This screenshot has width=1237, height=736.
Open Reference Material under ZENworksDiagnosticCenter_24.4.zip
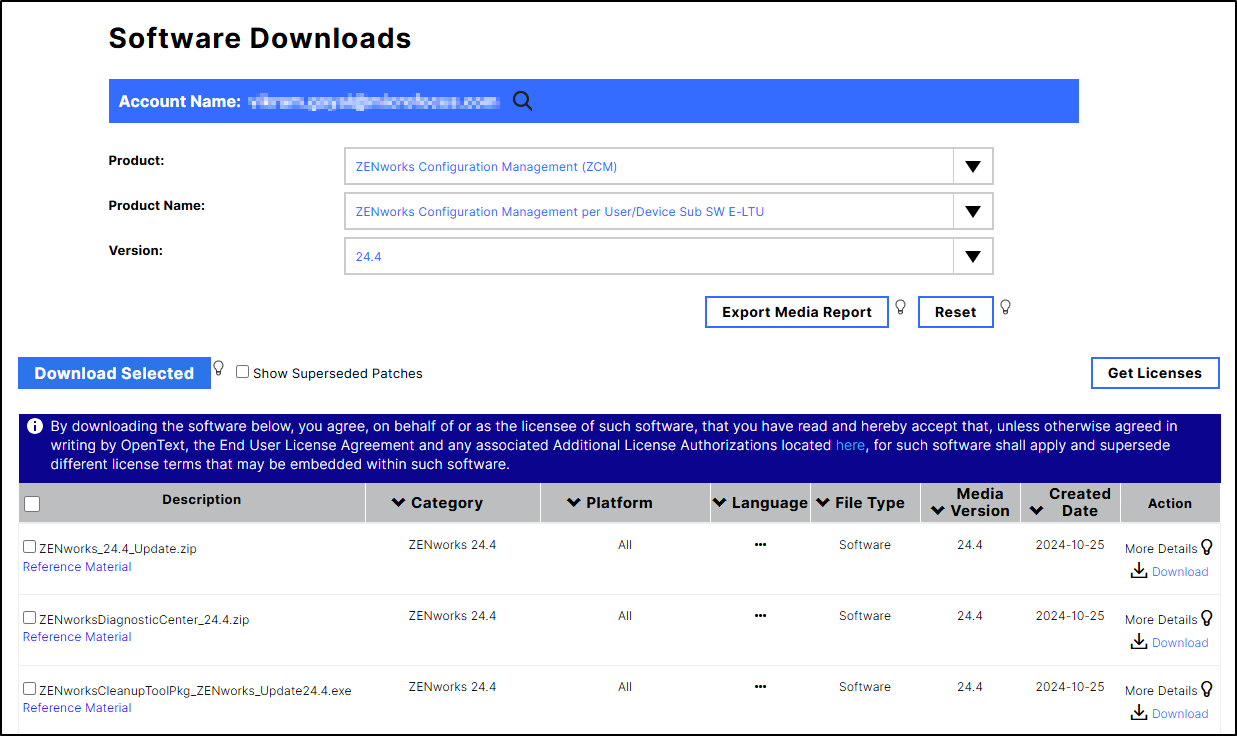[77, 637]
